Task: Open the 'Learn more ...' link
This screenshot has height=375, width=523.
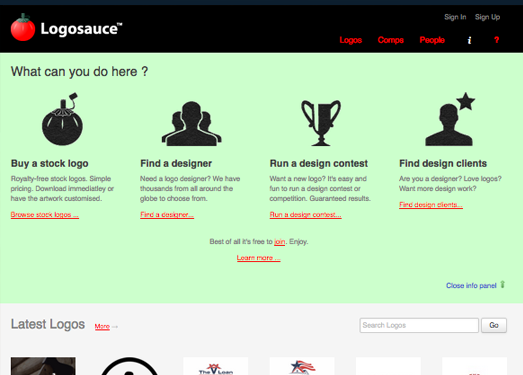Action: click(258, 258)
